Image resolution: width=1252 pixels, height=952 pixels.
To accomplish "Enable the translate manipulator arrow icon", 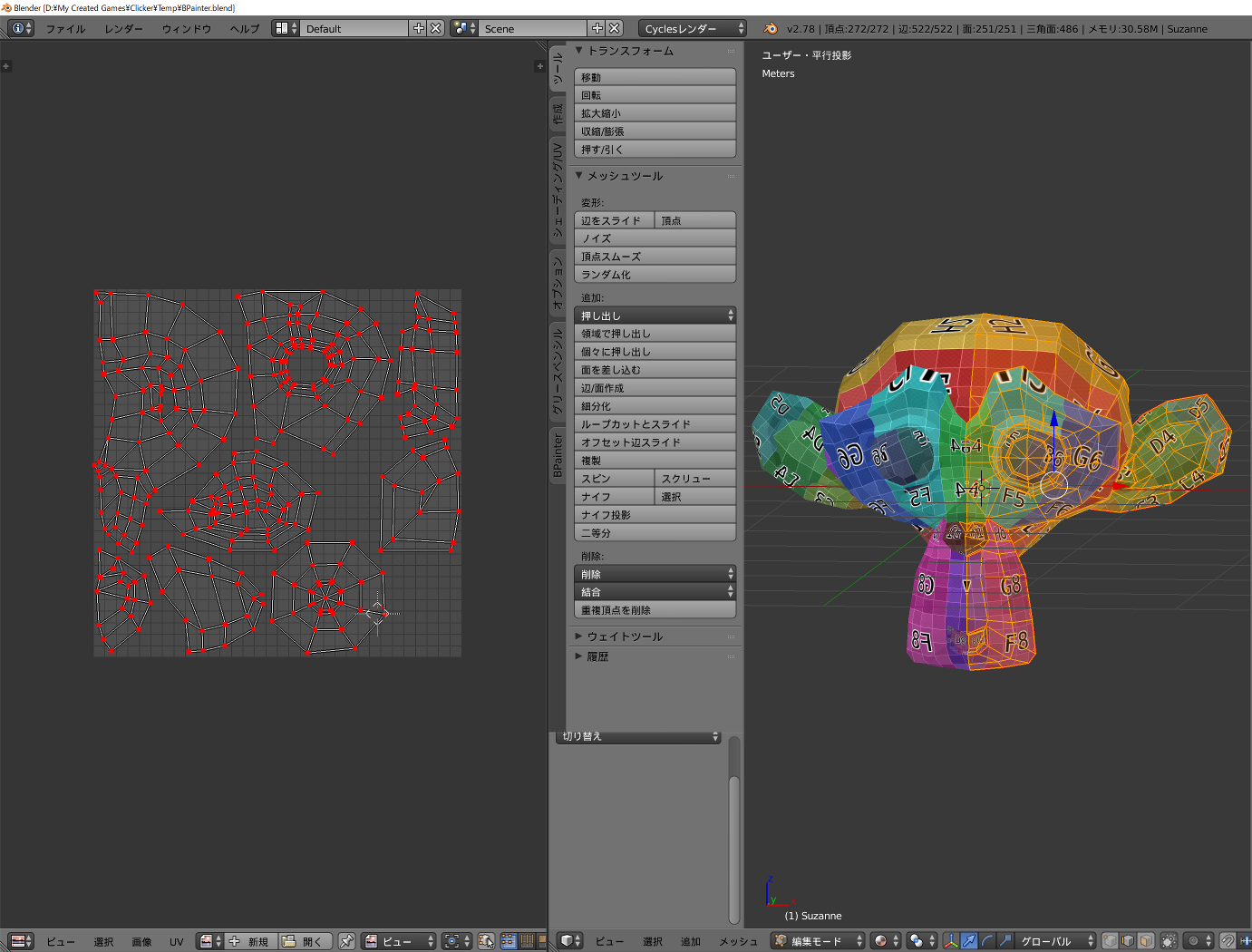I will tap(969, 941).
